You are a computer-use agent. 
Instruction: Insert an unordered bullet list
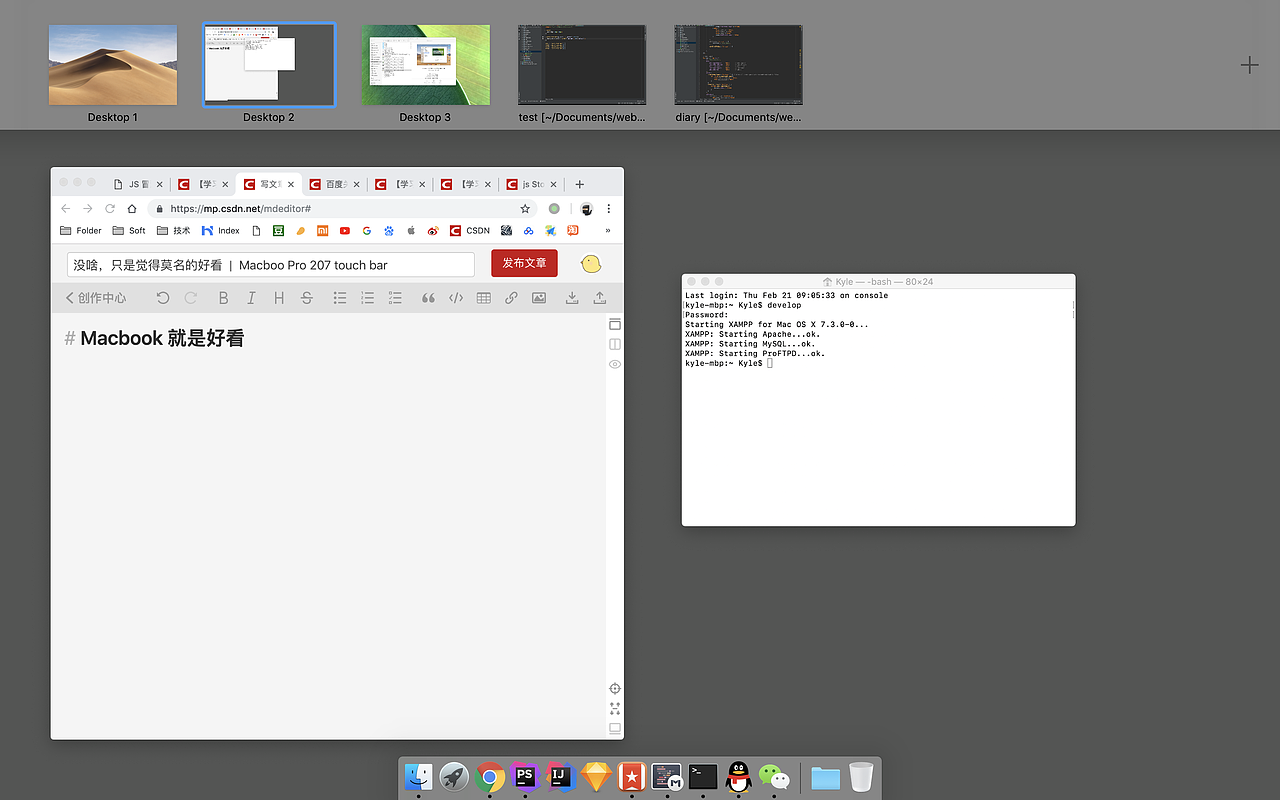click(x=340, y=298)
